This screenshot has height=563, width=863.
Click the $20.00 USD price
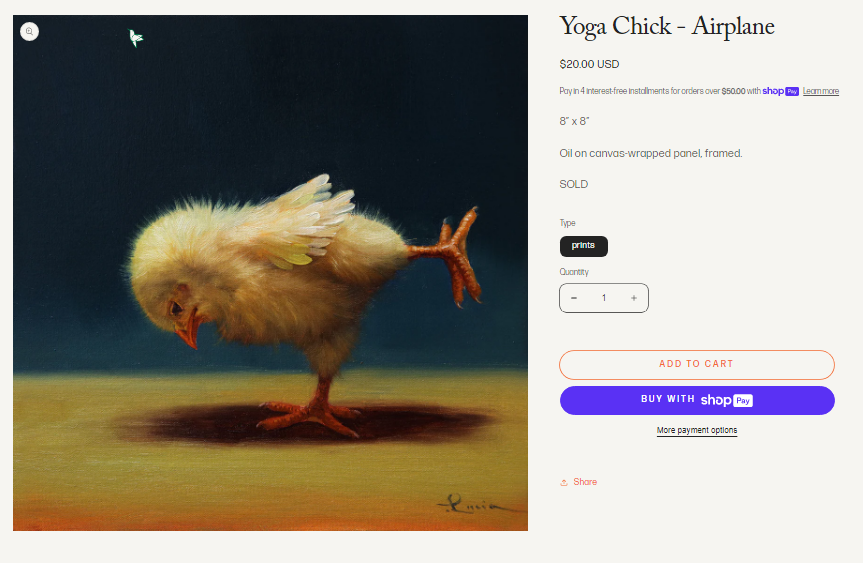[589, 64]
